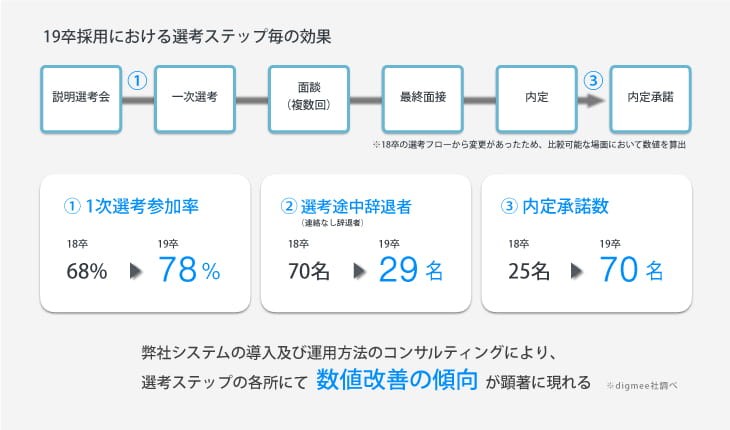This screenshot has height=430, width=730.
Task: Click the circled 3 above the arrowhead
Action: click(593, 81)
